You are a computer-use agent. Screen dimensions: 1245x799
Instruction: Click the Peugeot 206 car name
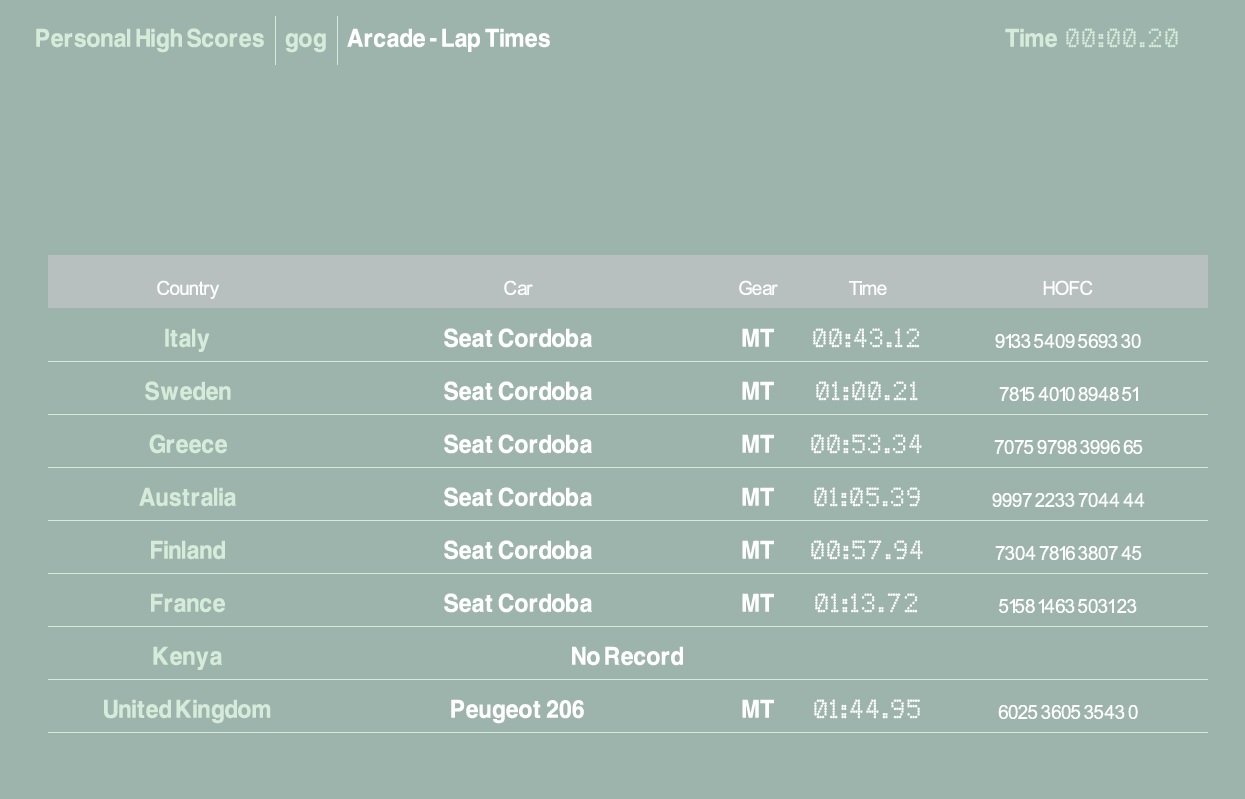coord(517,710)
